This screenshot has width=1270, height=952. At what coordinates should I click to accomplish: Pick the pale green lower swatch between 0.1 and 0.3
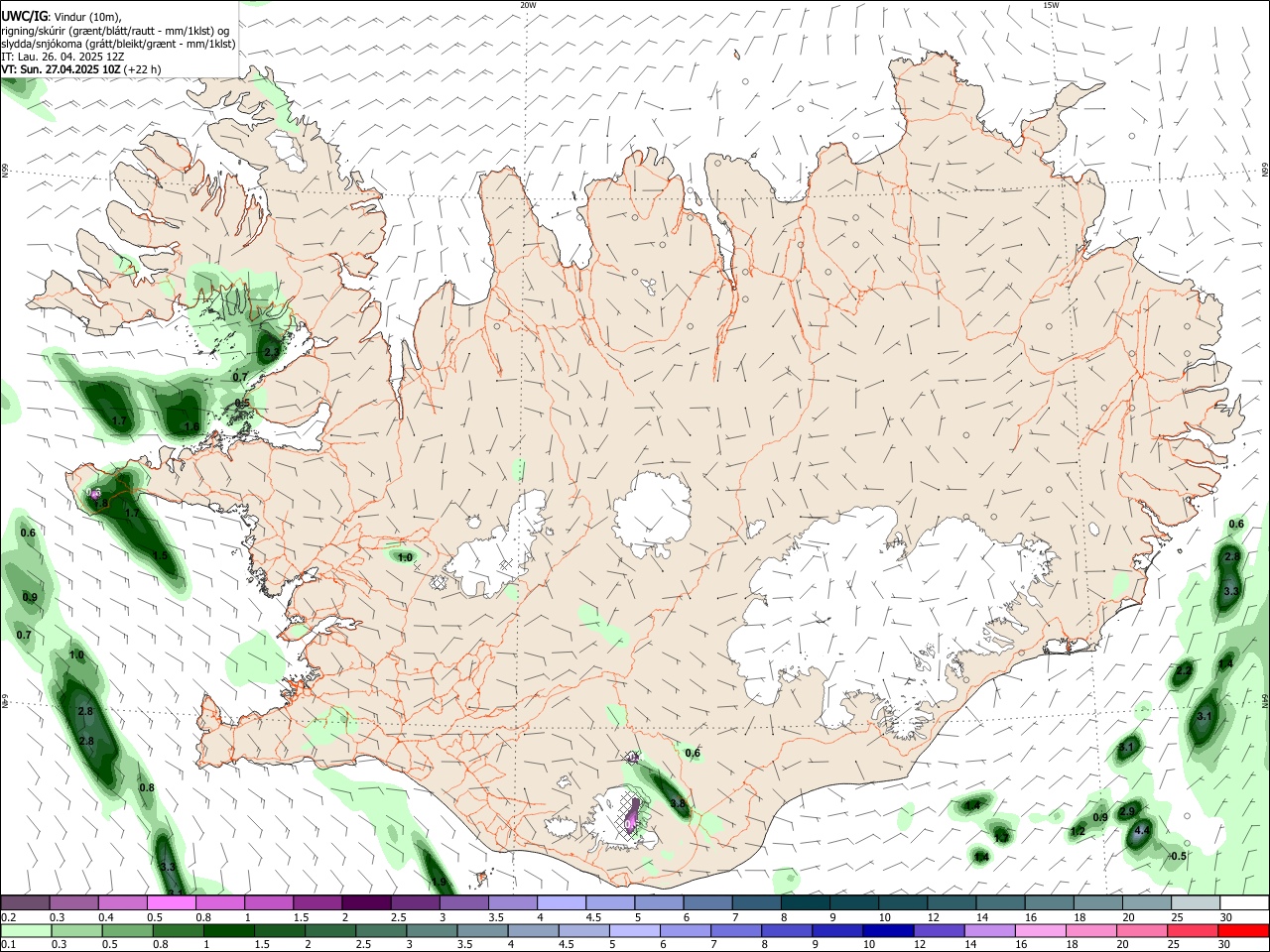[25, 931]
